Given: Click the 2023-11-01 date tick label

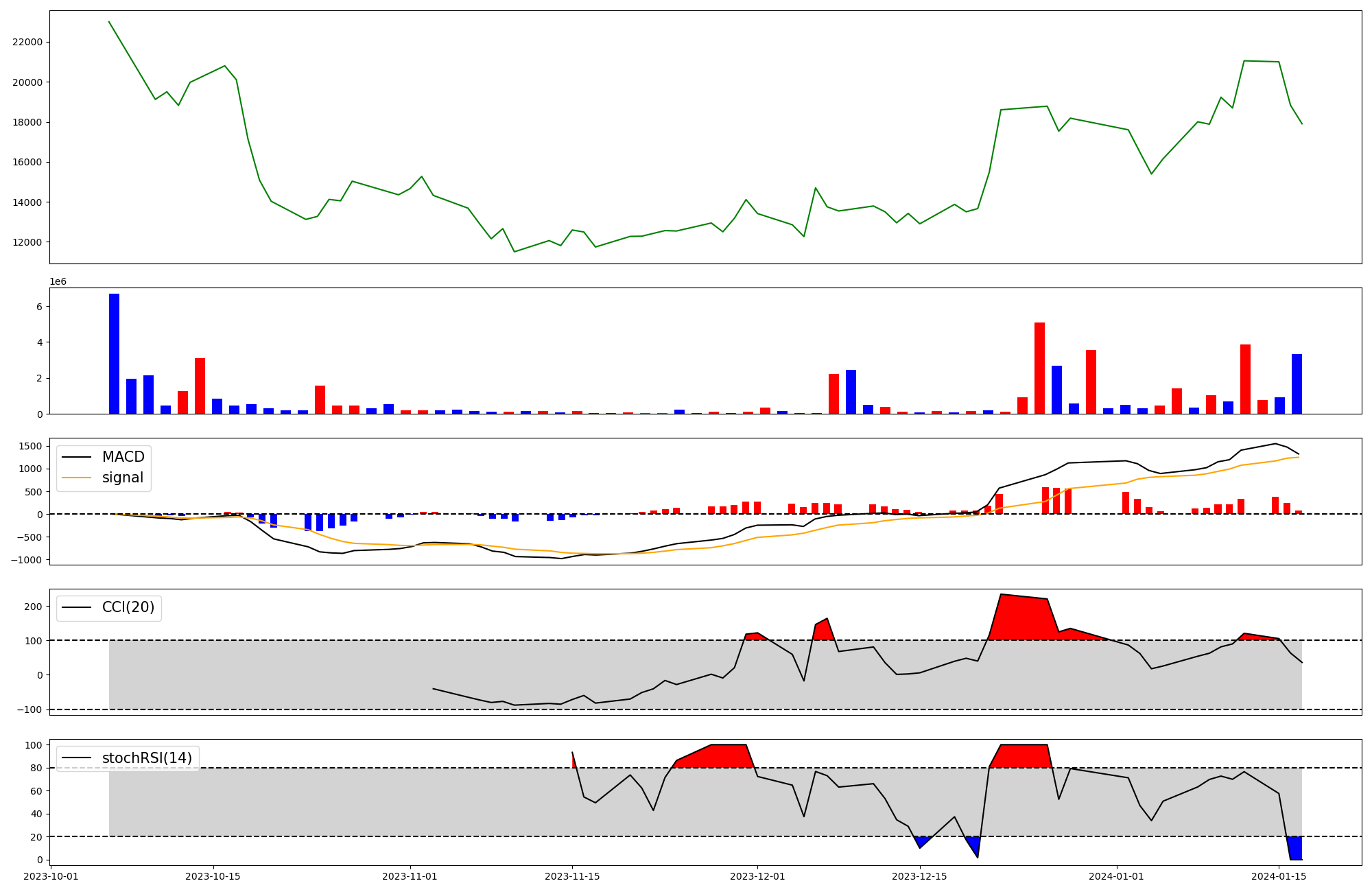Looking at the screenshot, I should [410, 876].
